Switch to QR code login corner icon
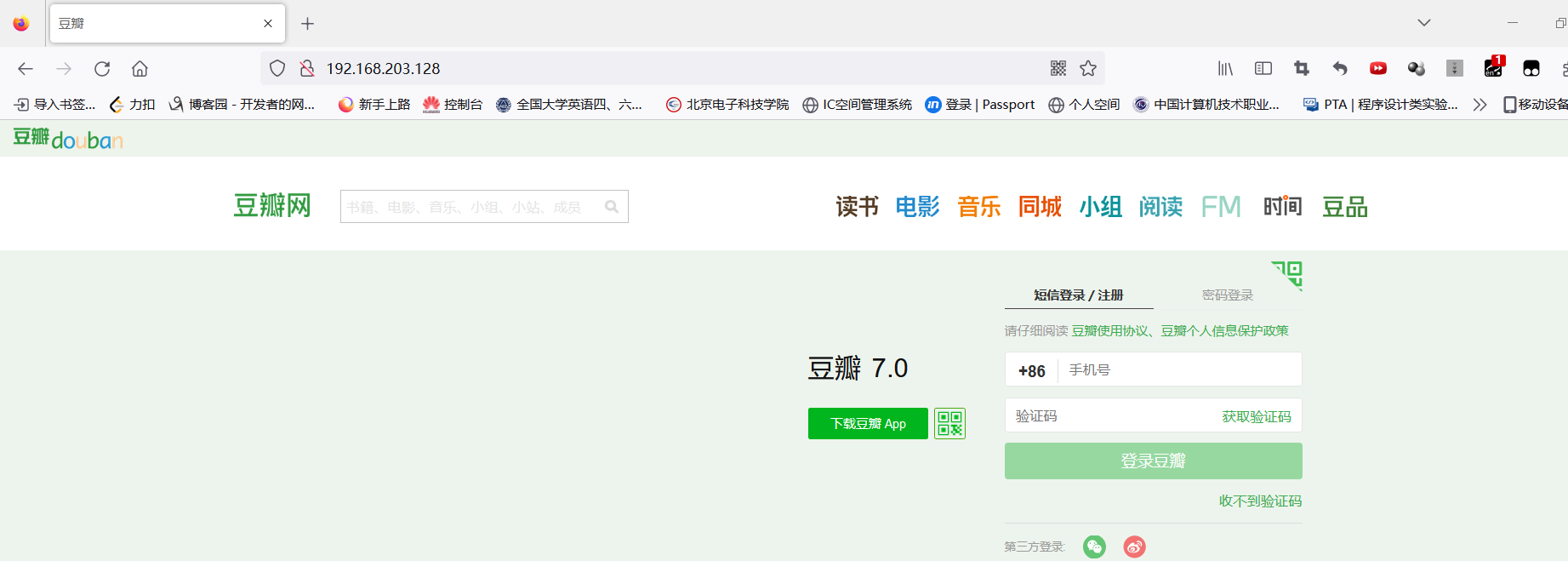This screenshot has height=561, width=1568. 1288,275
